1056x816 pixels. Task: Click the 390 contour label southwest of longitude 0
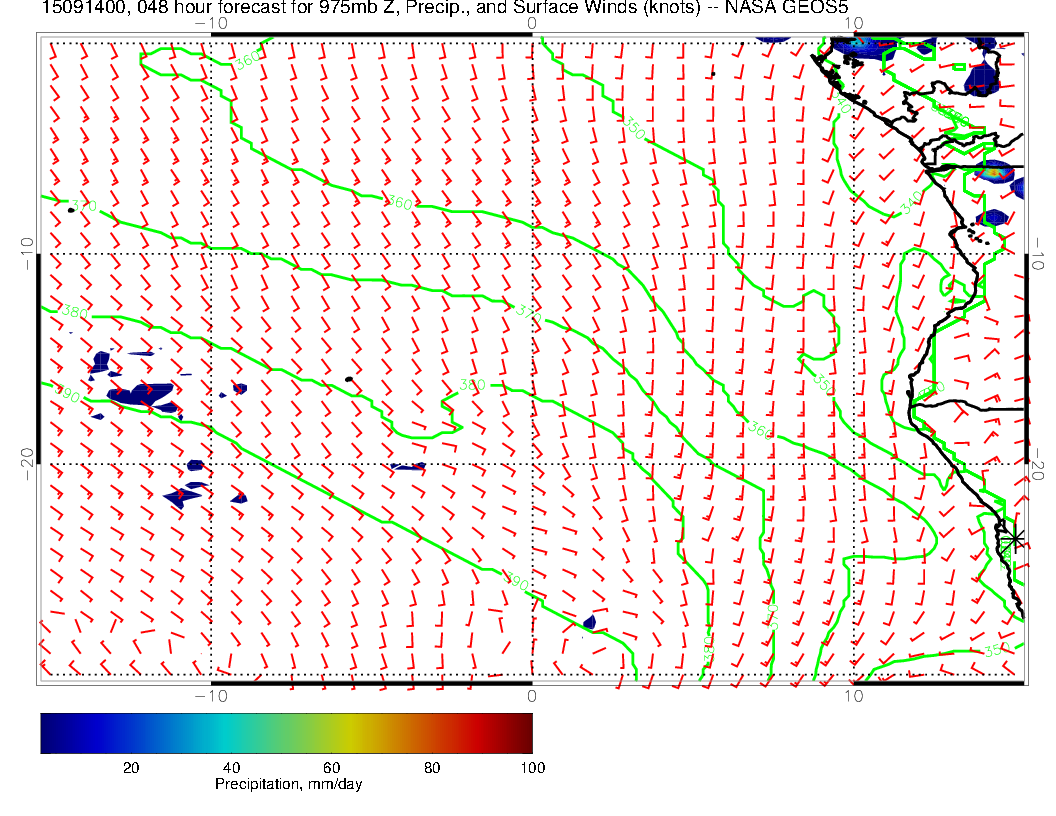(x=516, y=581)
